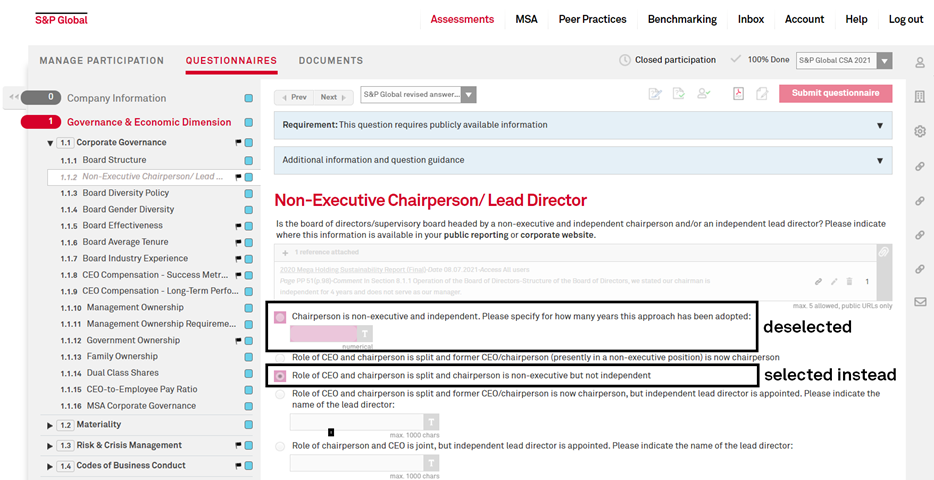Click blue status square for Board Structure
Screen dimensions: 934x480
[248, 161]
